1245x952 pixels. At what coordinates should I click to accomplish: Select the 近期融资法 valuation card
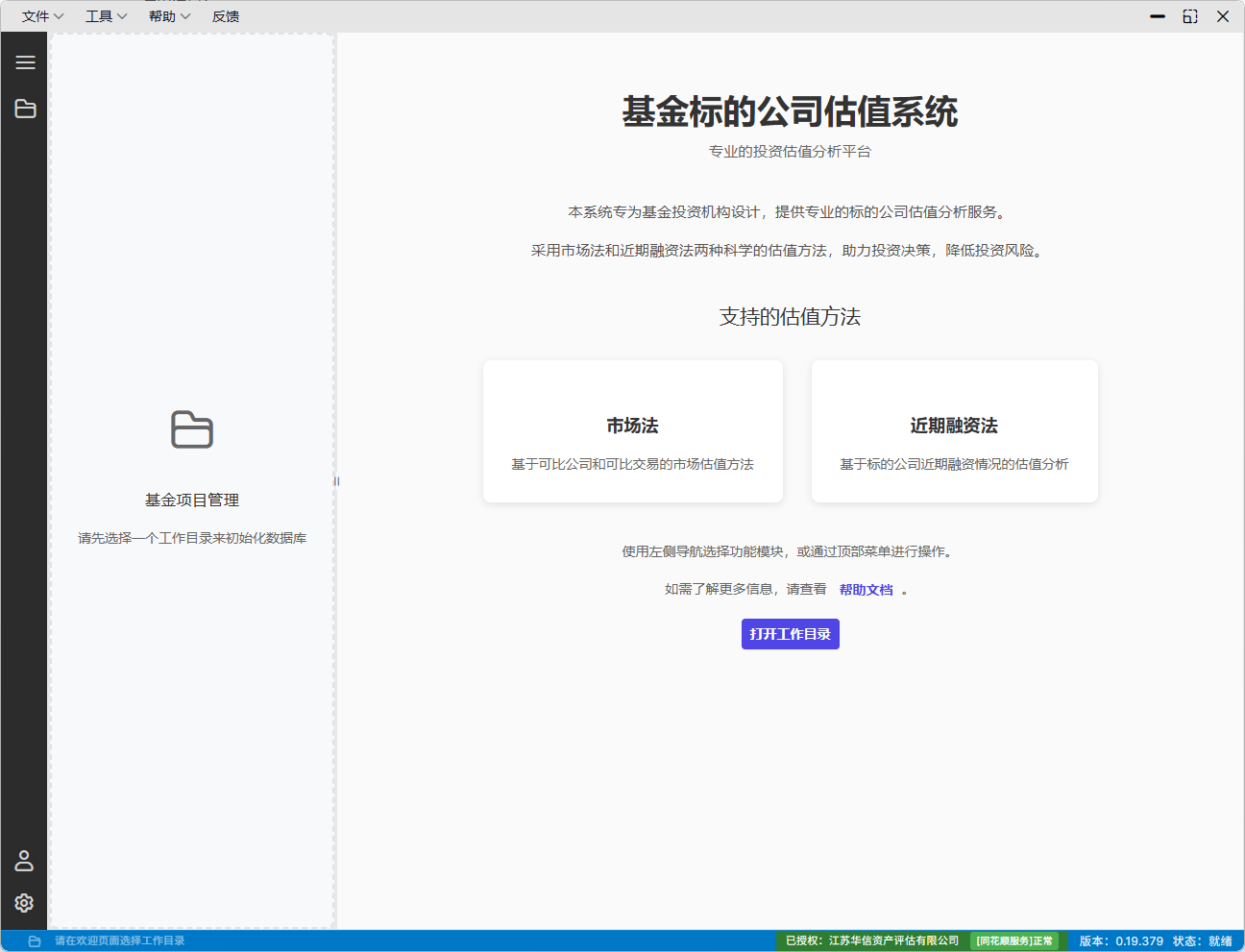click(955, 431)
